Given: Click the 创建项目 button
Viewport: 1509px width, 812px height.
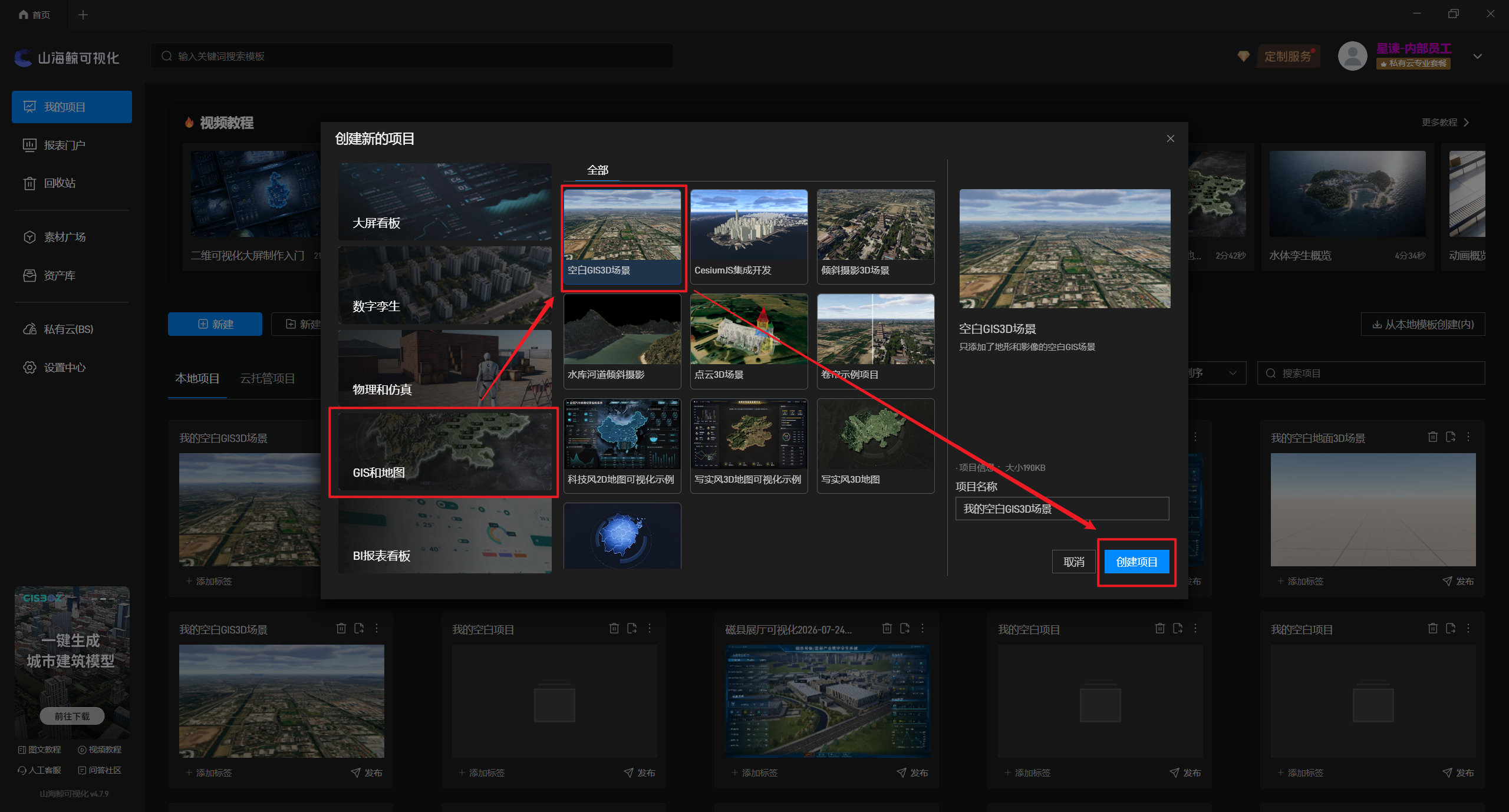Looking at the screenshot, I should (1136, 562).
